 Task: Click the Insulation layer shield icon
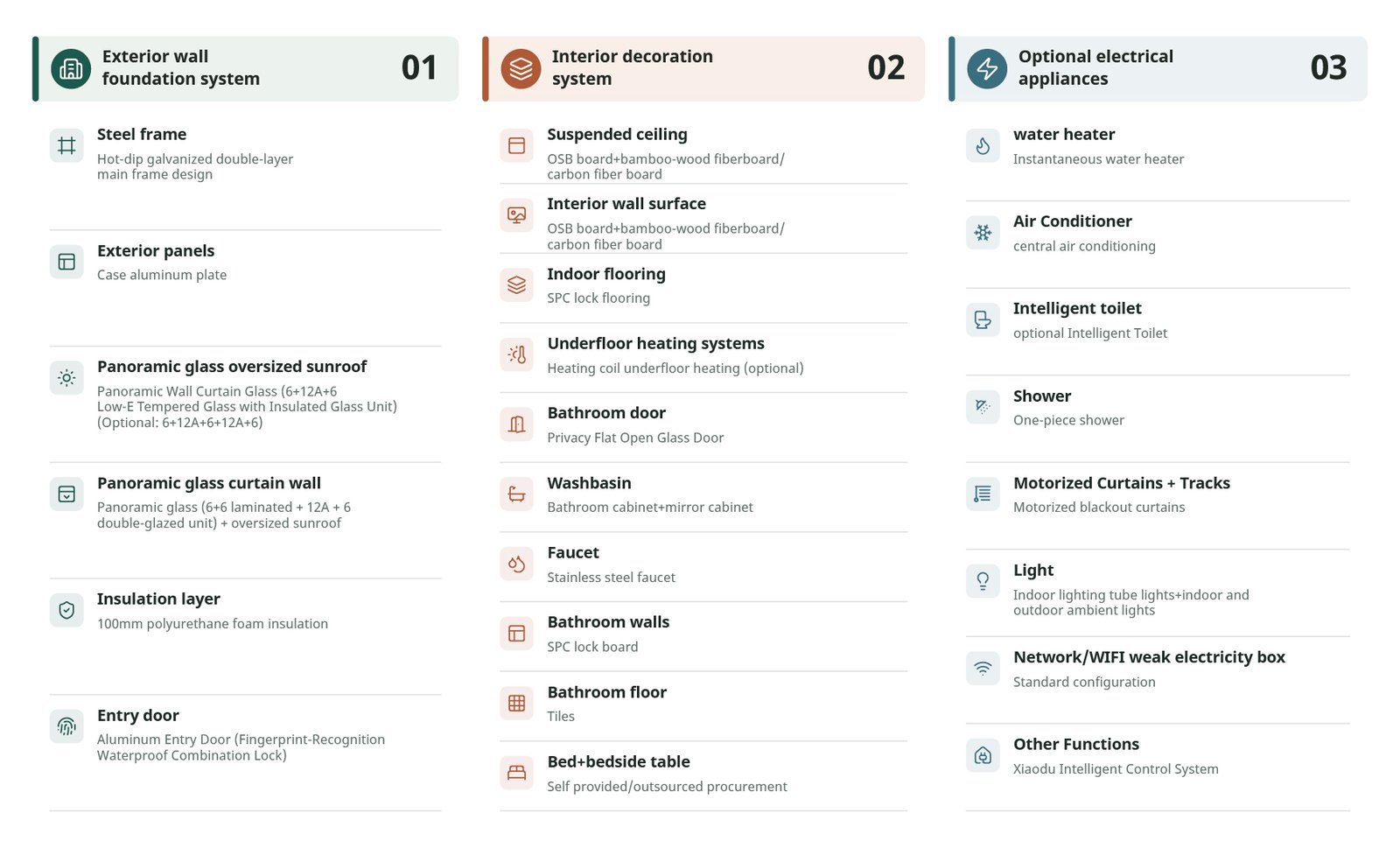66,610
